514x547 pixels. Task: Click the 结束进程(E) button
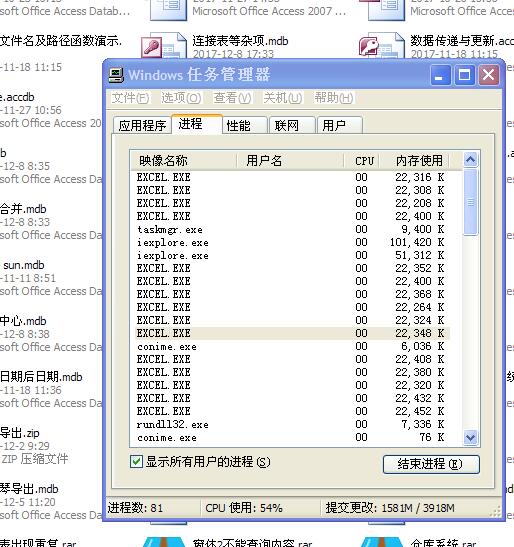[431, 464]
